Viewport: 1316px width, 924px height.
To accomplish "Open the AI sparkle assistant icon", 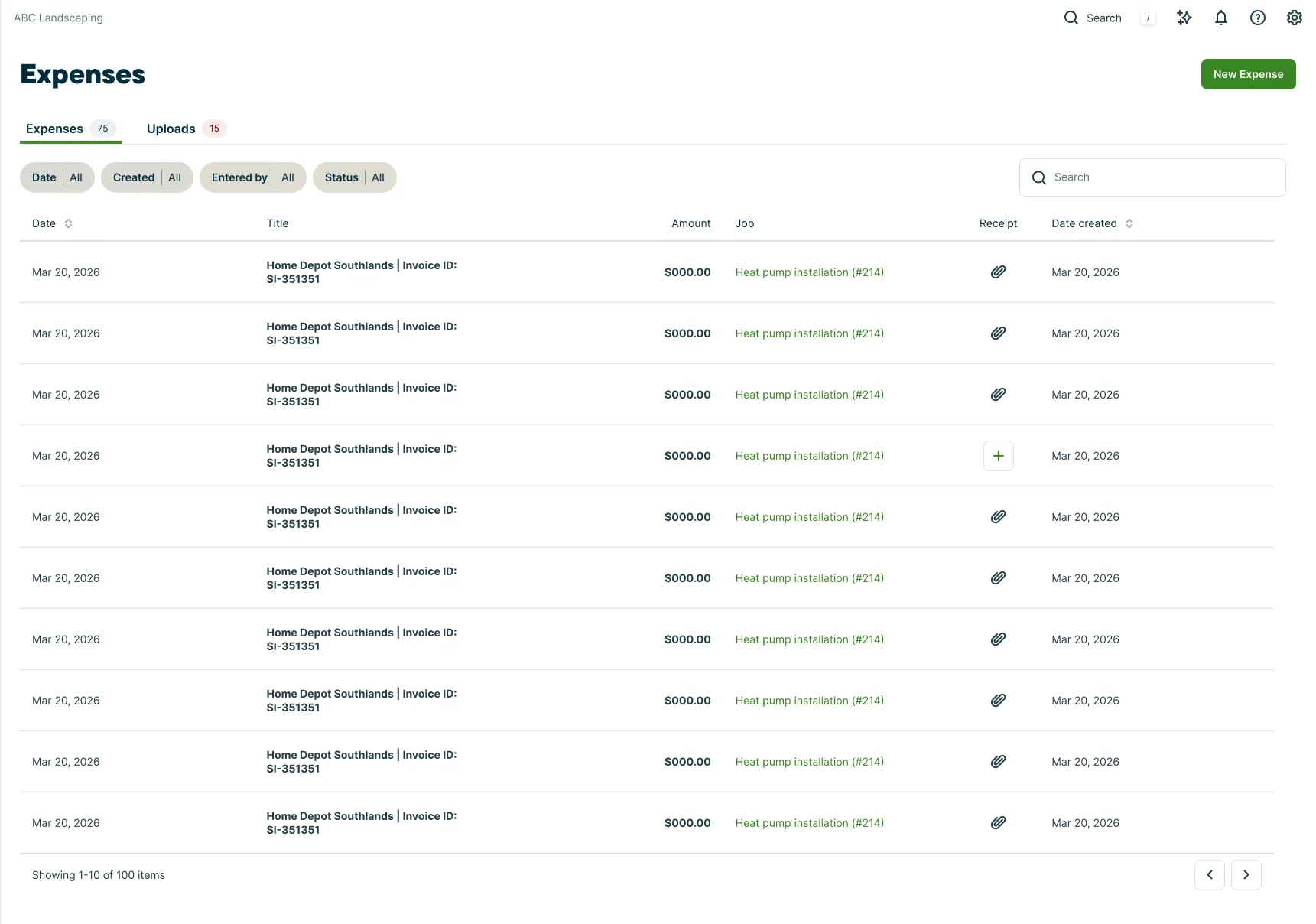I will (1184, 18).
